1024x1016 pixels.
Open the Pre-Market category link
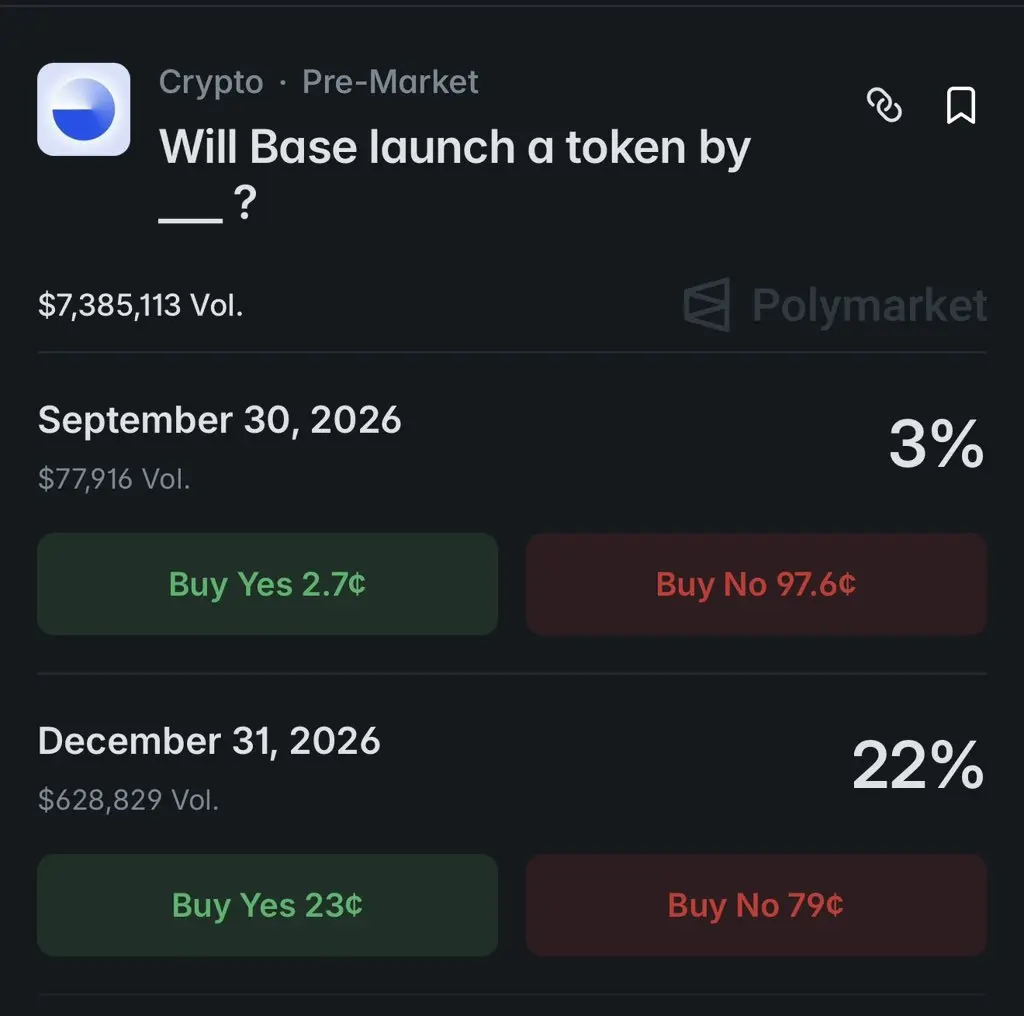[x=390, y=82]
